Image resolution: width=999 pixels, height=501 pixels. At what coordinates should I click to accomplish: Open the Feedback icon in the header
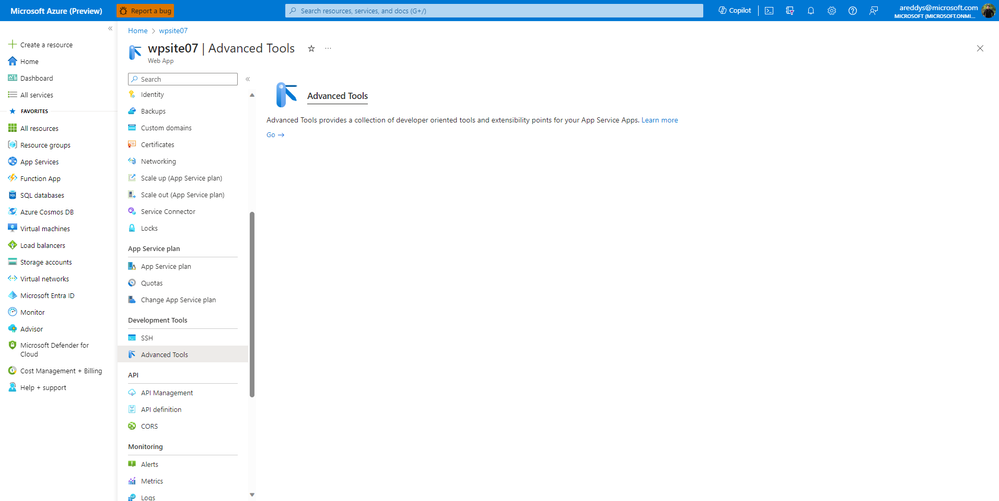tap(873, 11)
